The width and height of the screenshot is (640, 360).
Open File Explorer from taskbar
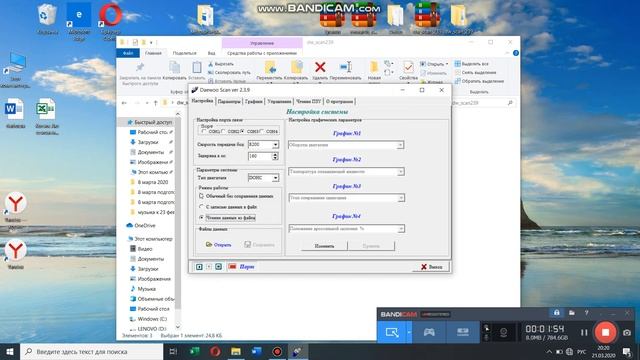coord(236,351)
